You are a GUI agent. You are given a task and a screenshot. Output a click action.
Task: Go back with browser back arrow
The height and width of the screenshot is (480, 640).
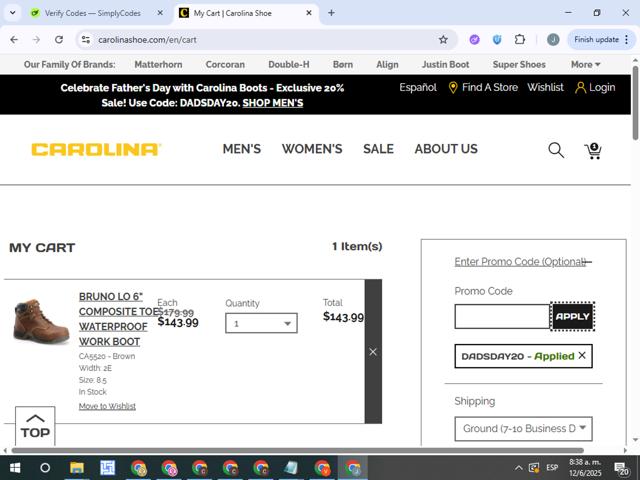[14, 40]
